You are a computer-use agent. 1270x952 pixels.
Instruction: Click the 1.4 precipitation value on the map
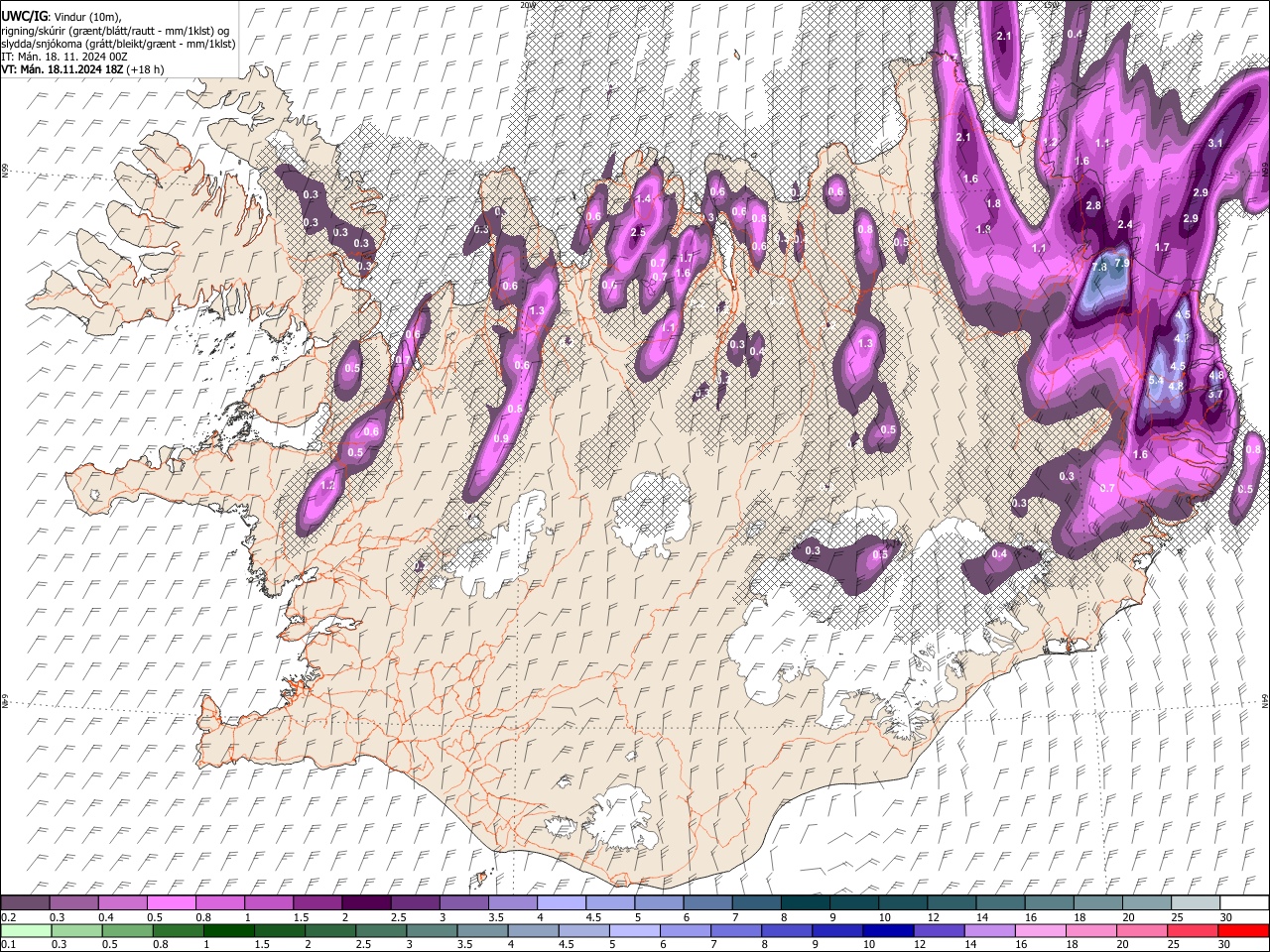tap(643, 199)
